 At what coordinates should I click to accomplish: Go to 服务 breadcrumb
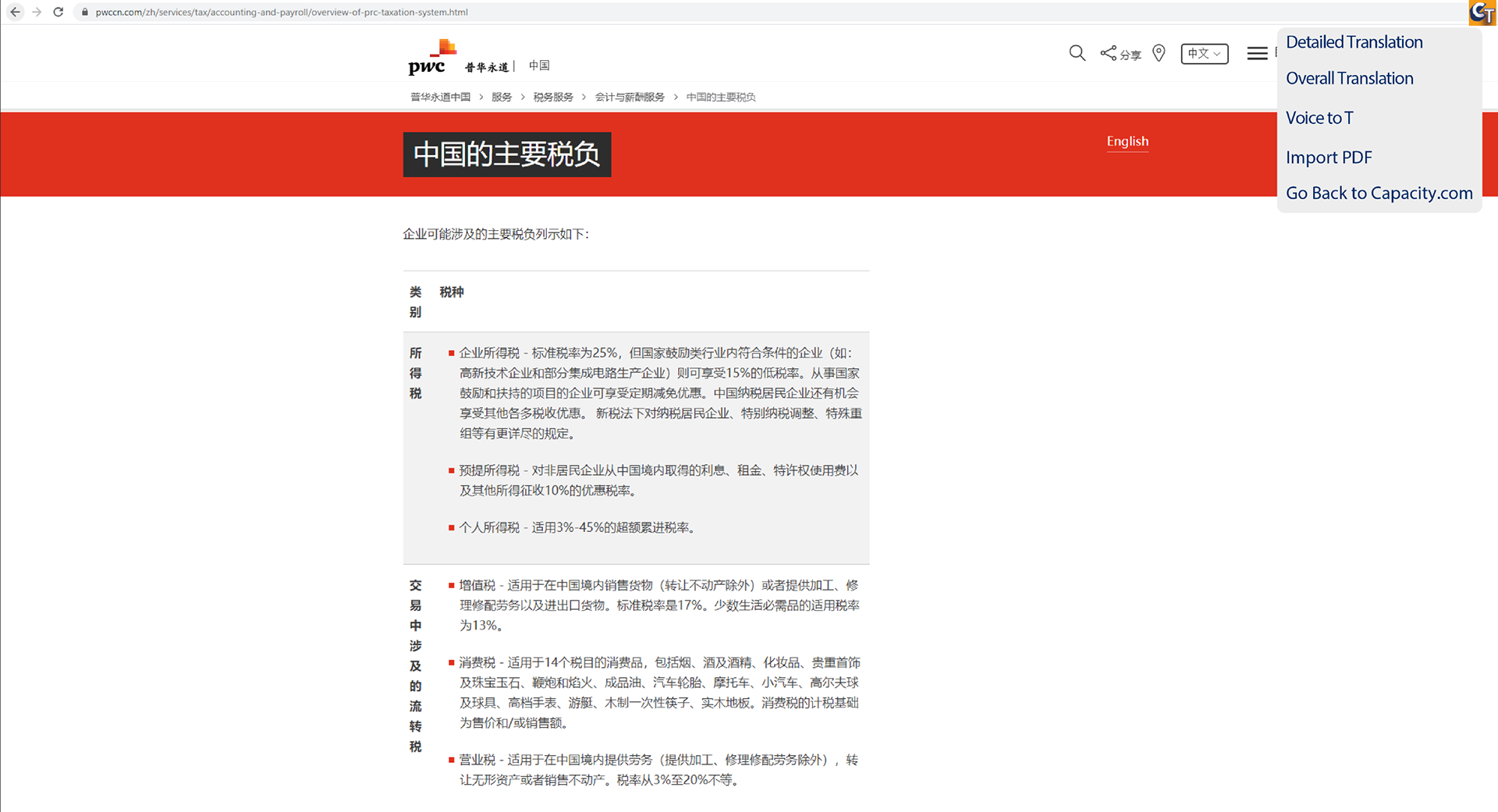502,97
